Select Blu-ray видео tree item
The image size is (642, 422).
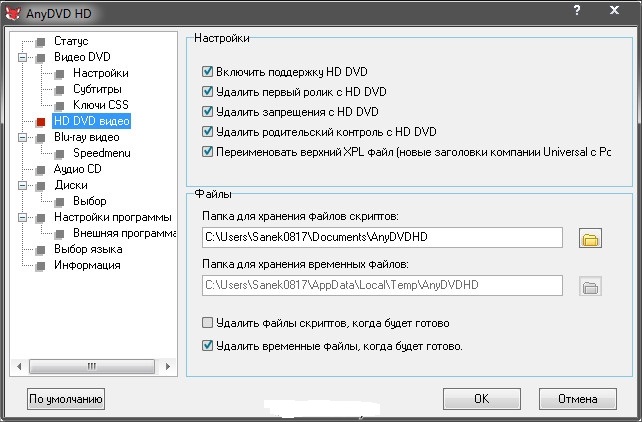(86, 137)
